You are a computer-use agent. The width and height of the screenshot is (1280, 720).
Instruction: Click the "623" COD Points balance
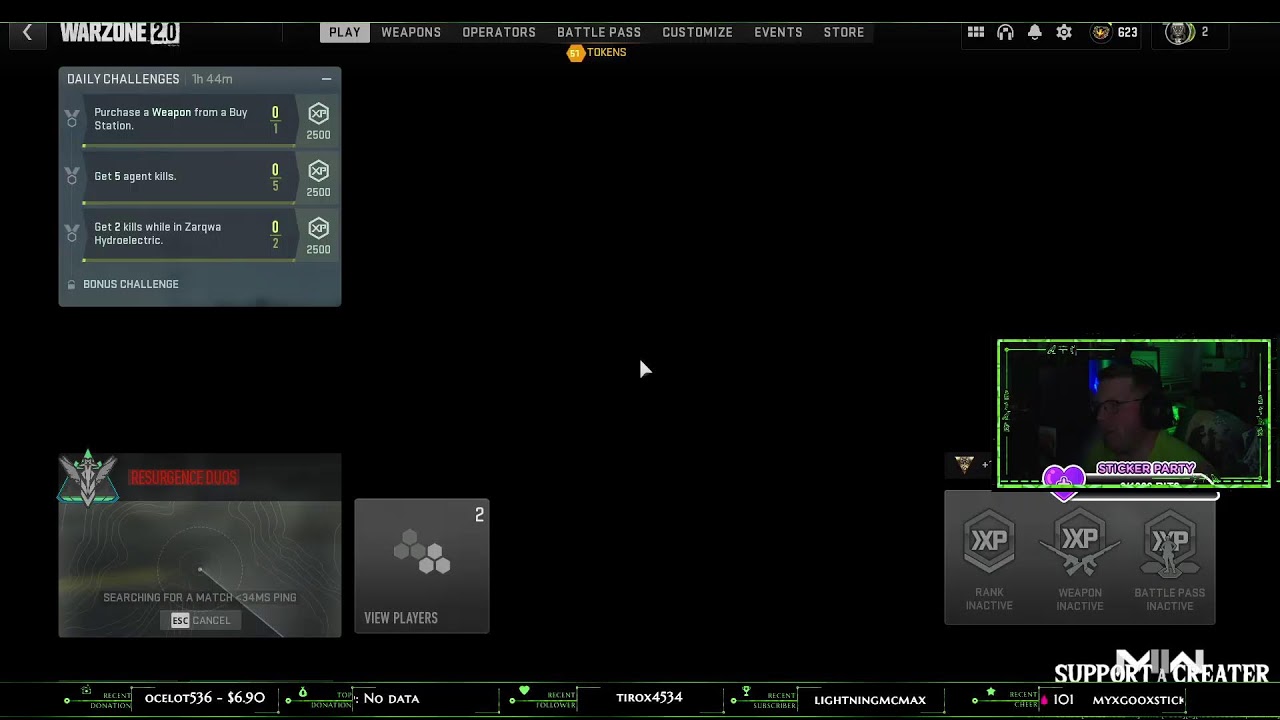tap(1127, 32)
